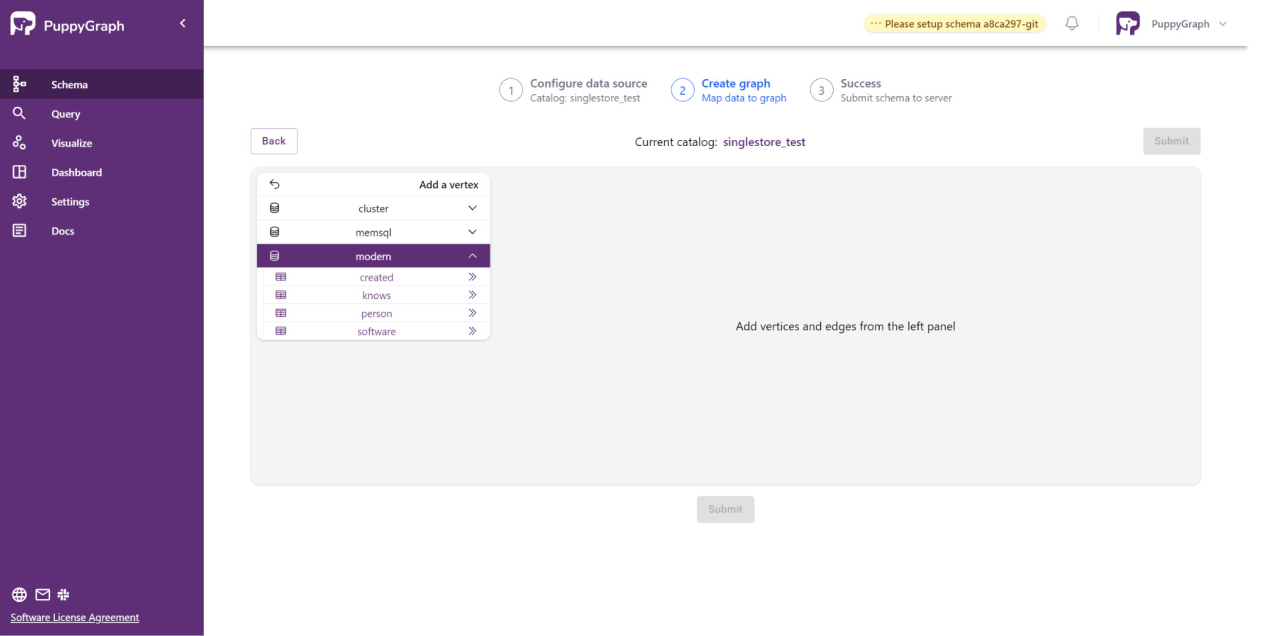1280x636 pixels.
Task: Click the Visualize graph icon
Action: click(x=18, y=142)
